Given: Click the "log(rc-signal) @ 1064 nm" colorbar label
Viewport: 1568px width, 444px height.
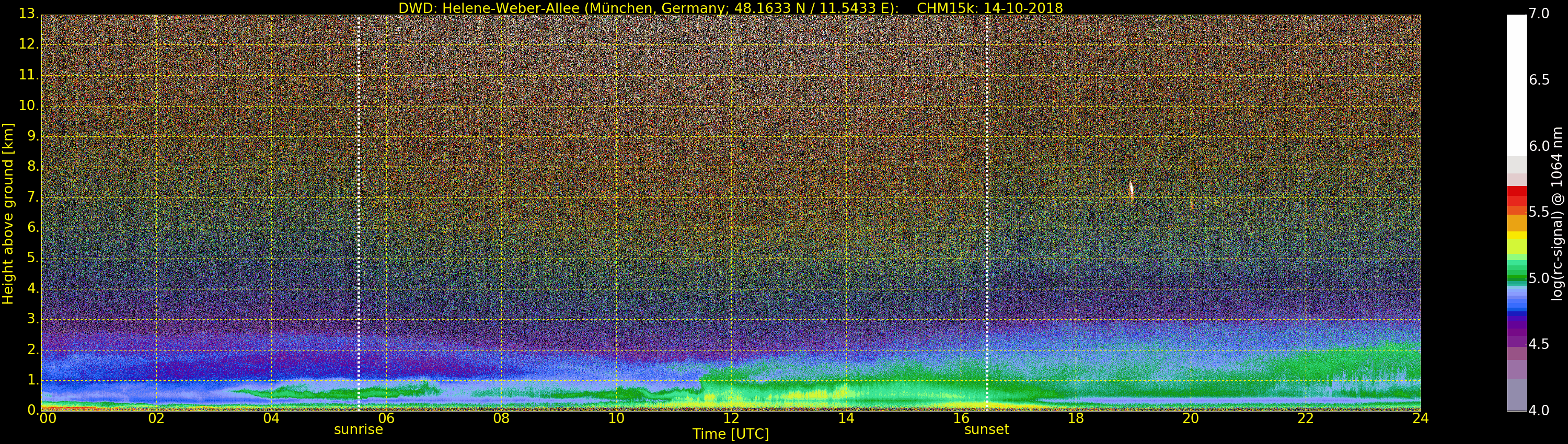Looking at the screenshot, I should point(1557,214).
